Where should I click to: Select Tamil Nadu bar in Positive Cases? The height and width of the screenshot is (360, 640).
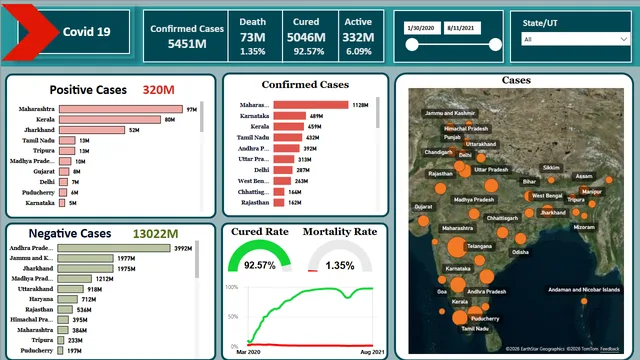click(x=67, y=140)
